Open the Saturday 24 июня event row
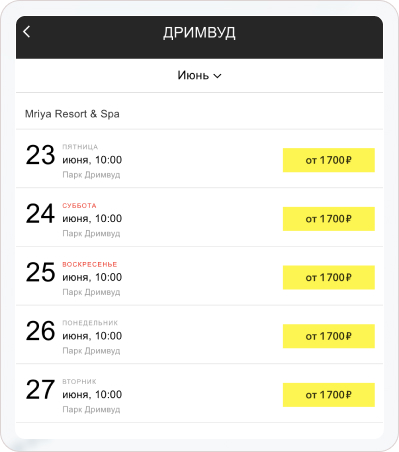Image resolution: width=399 pixels, height=452 pixels. coord(199,217)
